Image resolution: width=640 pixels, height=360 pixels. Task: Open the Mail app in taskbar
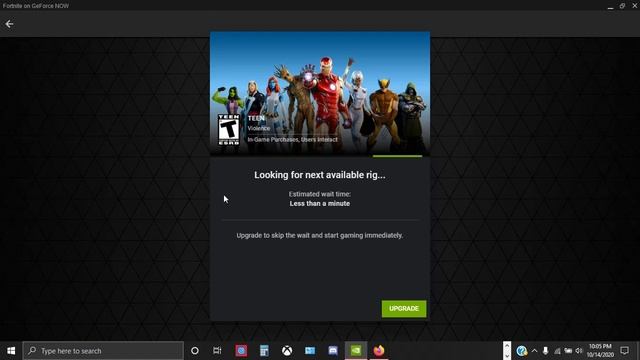coord(310,351)
